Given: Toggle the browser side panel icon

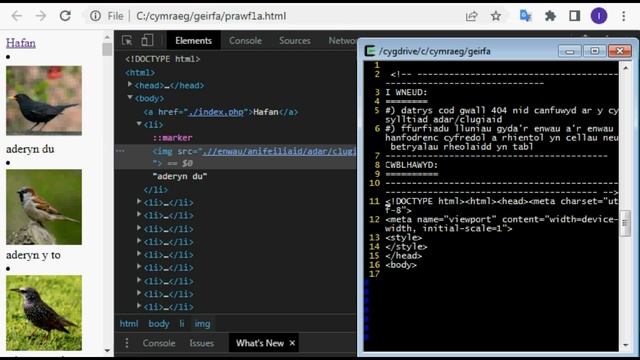Looking at the screenshot, I should [575, 16].
